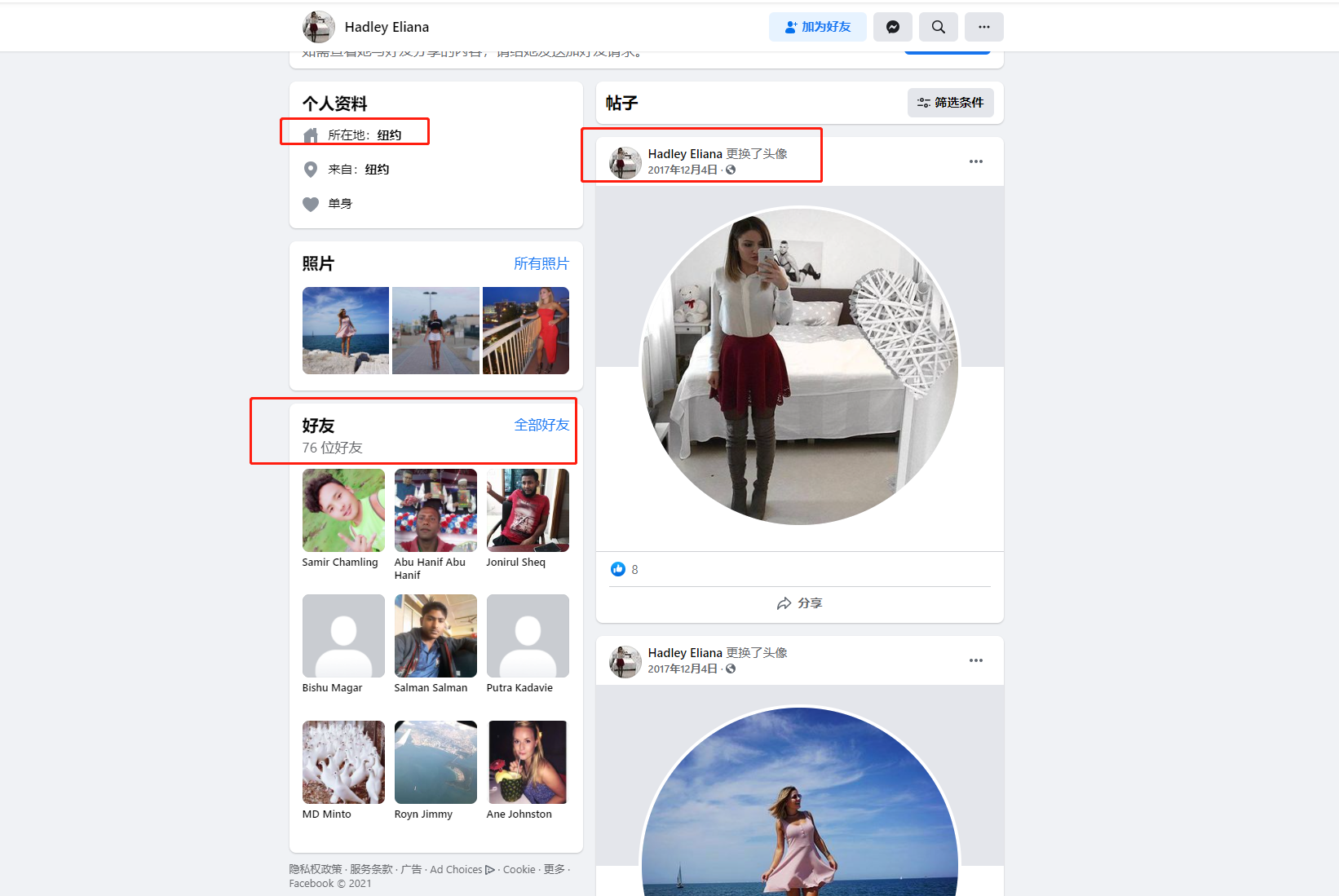The height and width of the screenshot is (896, 1339).
Task: Click Salman Salman name link
Action: tap(431, 688)
